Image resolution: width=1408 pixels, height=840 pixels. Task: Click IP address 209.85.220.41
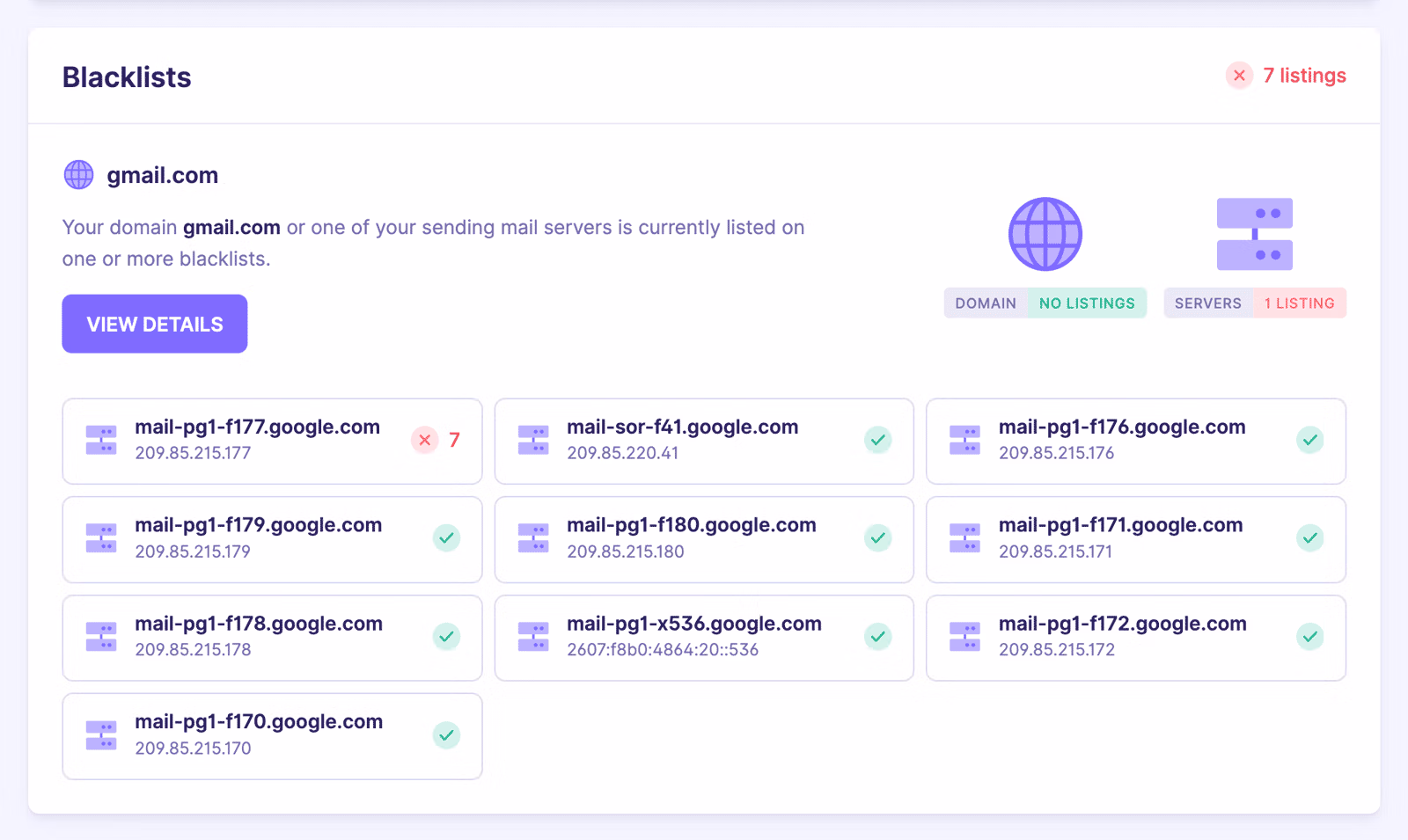tap(622, 453)
